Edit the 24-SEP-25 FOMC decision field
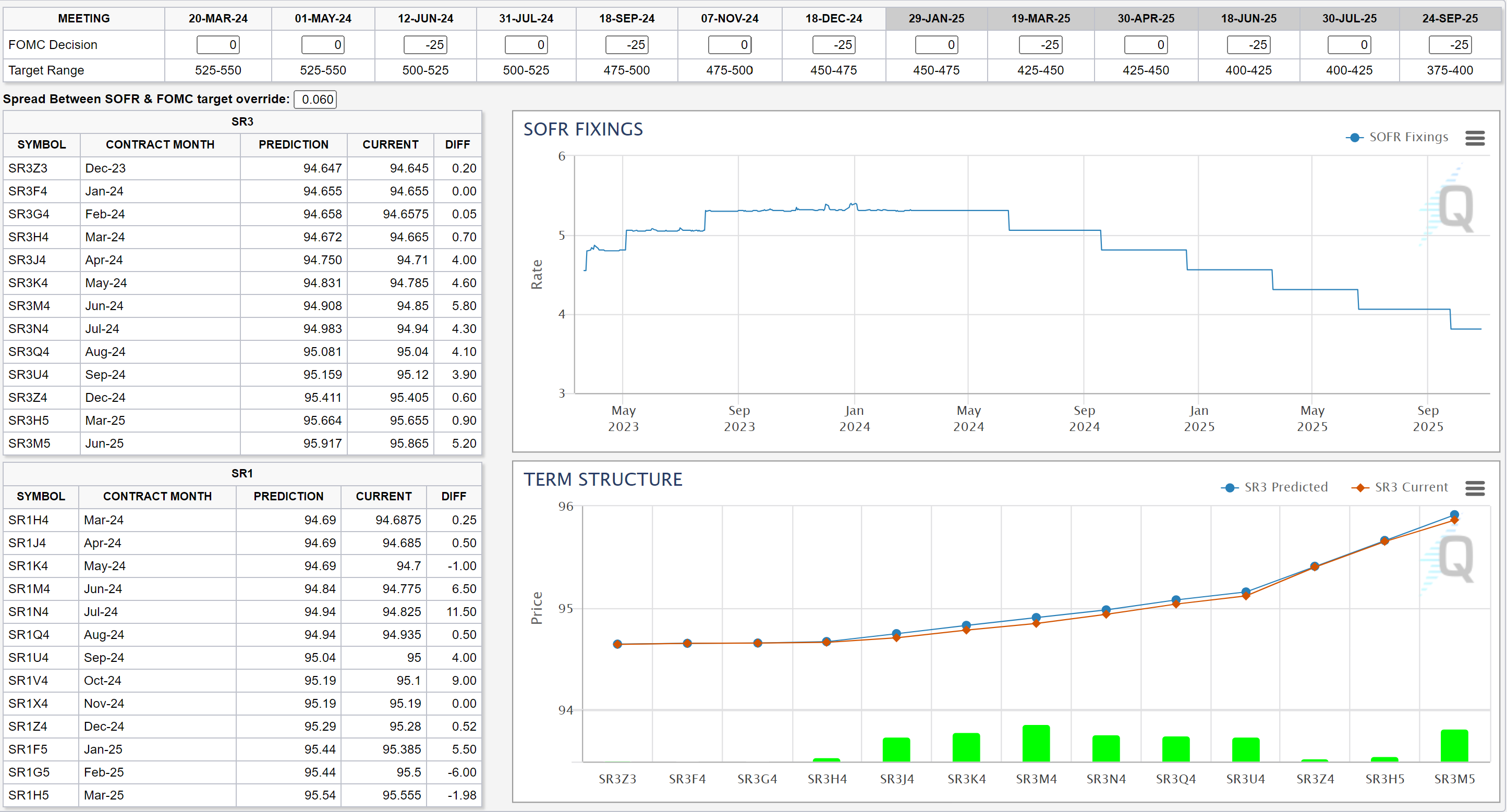1507x812 pixels. 1450,45
